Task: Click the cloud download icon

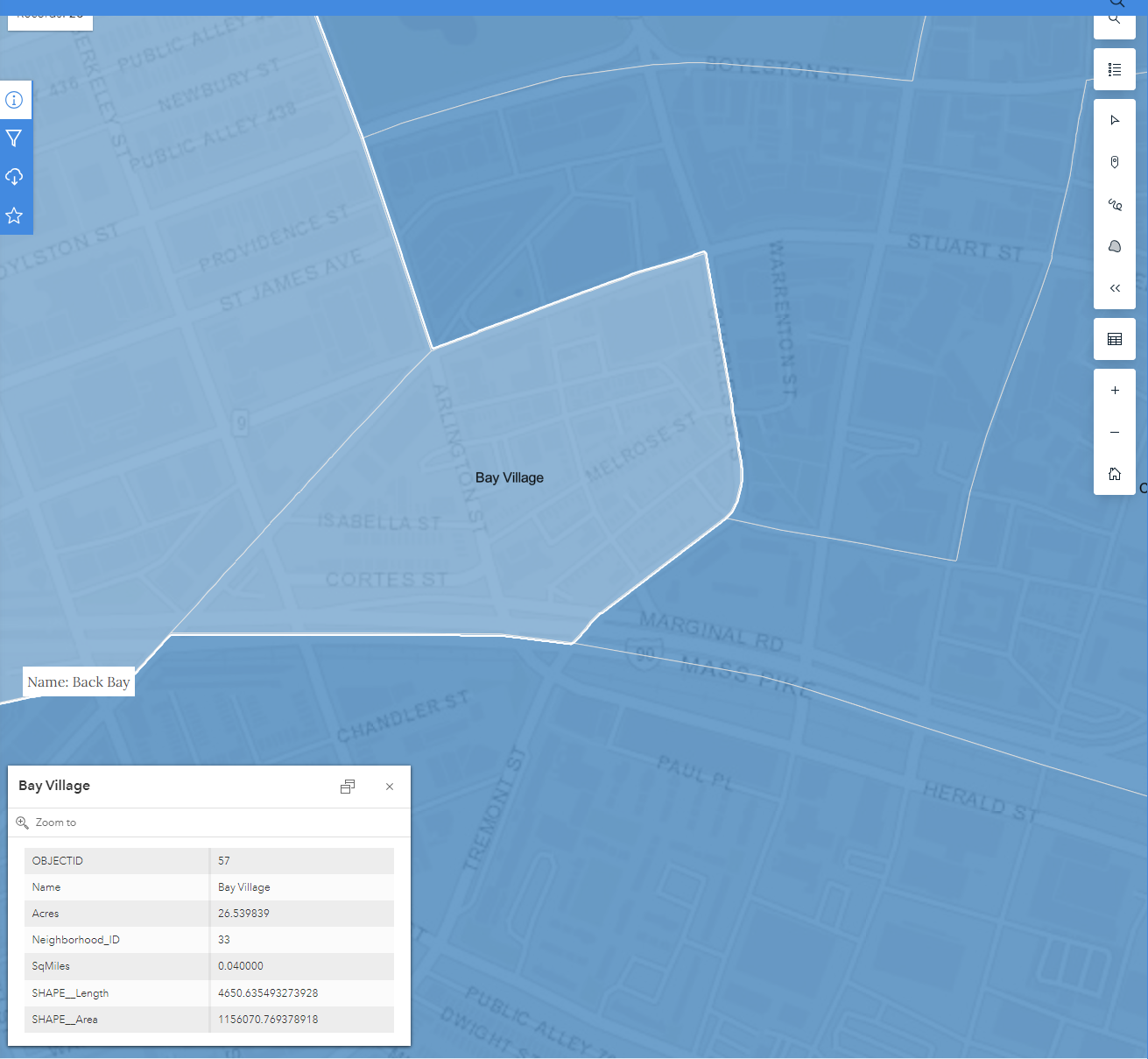Action: [x=14, y=177]
